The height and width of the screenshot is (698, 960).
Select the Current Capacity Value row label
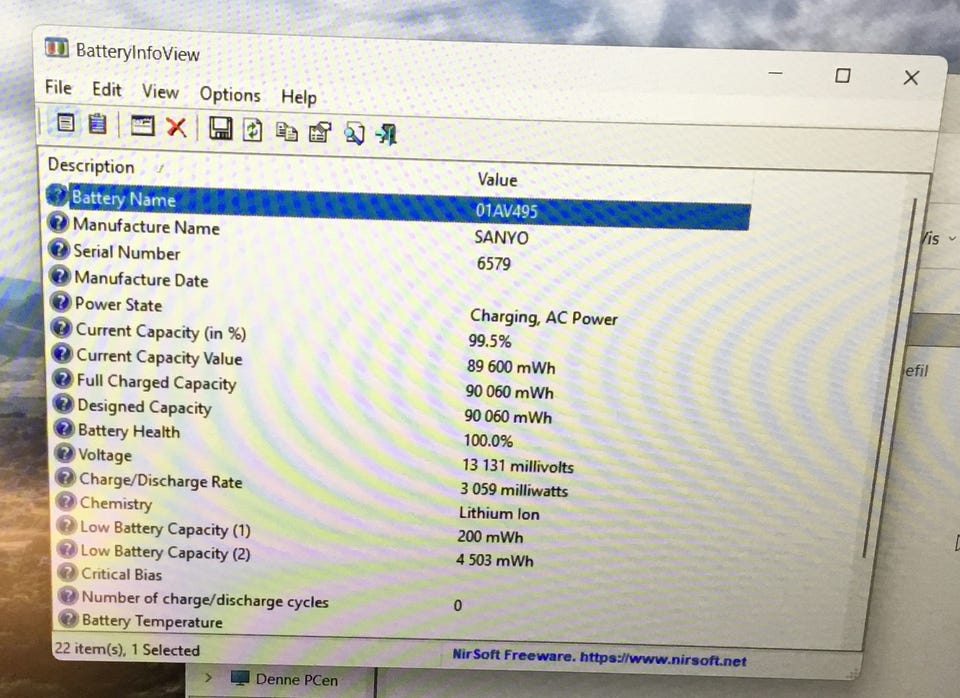tap(159, 357)
